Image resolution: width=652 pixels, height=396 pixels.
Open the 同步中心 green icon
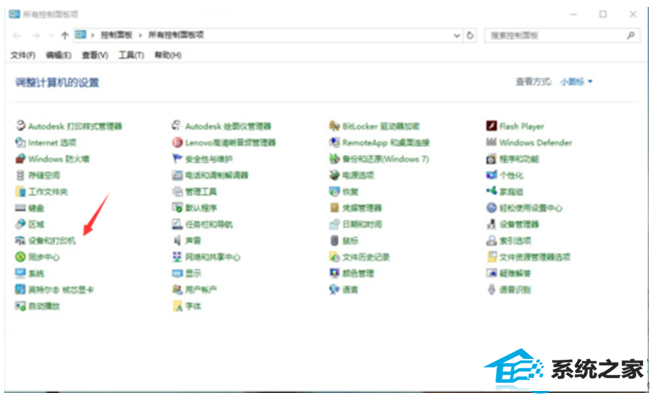point(20,257)
